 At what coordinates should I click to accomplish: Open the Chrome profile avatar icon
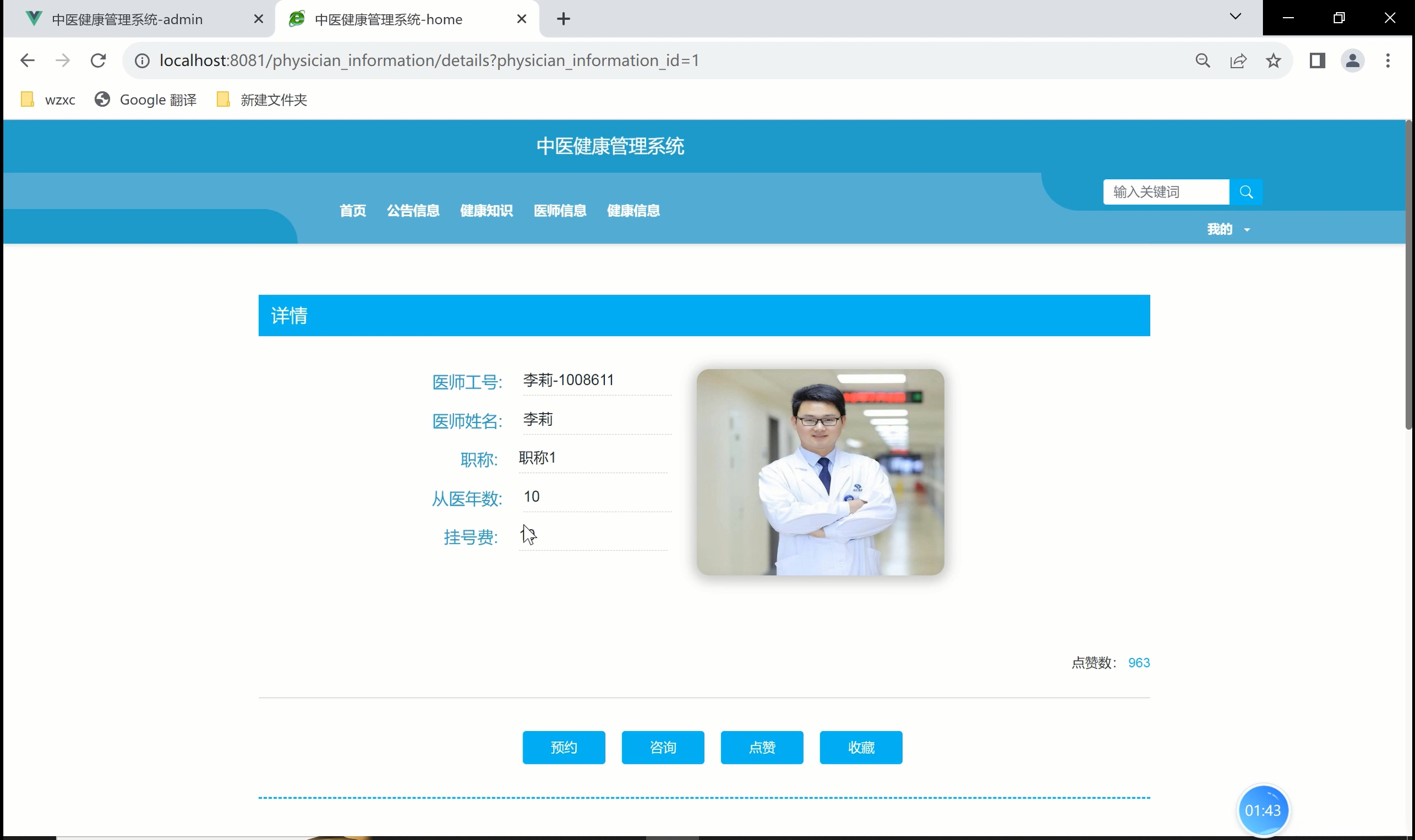pos(1352,61)
